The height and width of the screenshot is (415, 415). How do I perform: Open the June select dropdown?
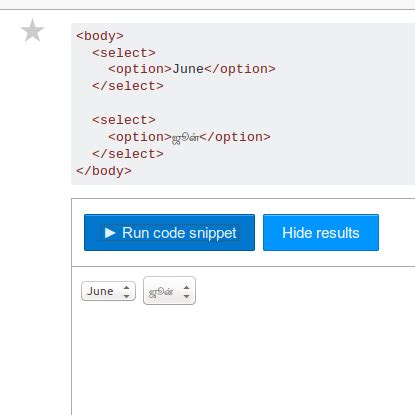tap(108, 291)
